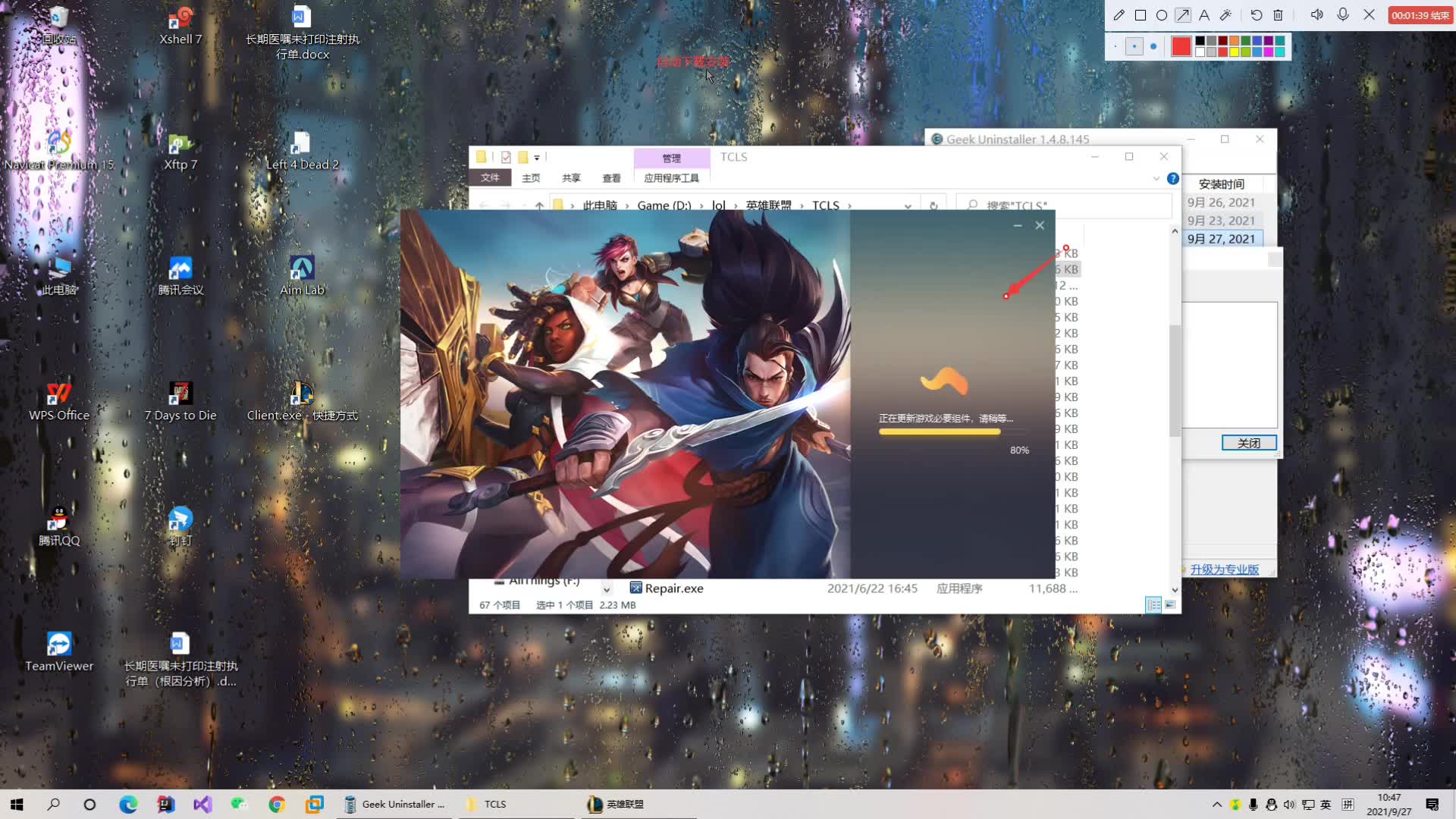Expand the Explorer ribbon chevron
The width and height of the screenshot is (1456, 819).
1156,178
